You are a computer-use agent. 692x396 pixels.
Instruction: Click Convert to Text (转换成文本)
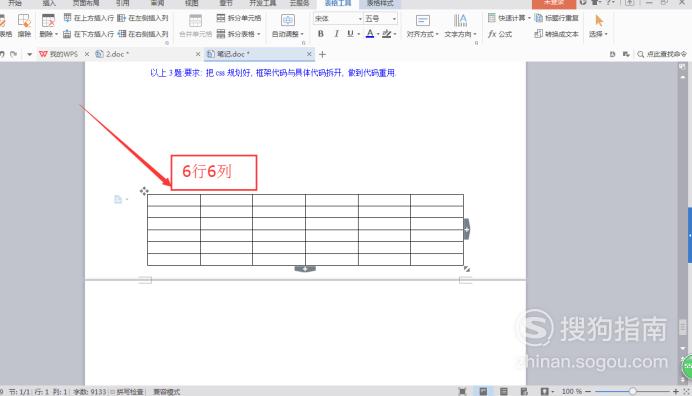557,34
